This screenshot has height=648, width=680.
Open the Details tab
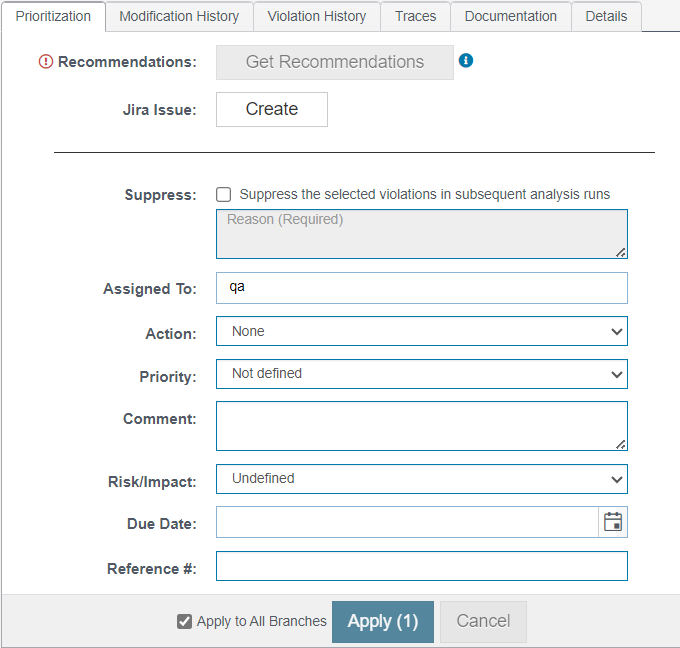606,16
